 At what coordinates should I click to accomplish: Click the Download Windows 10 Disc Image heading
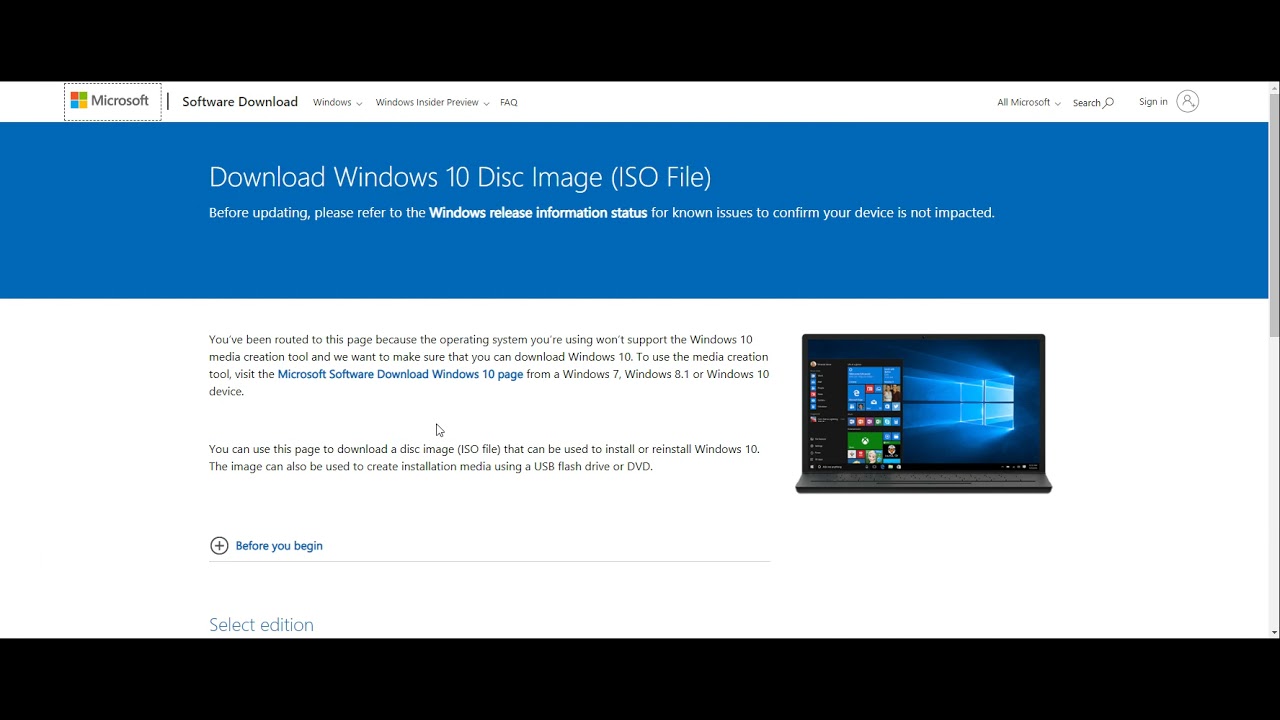pos(460,177)
